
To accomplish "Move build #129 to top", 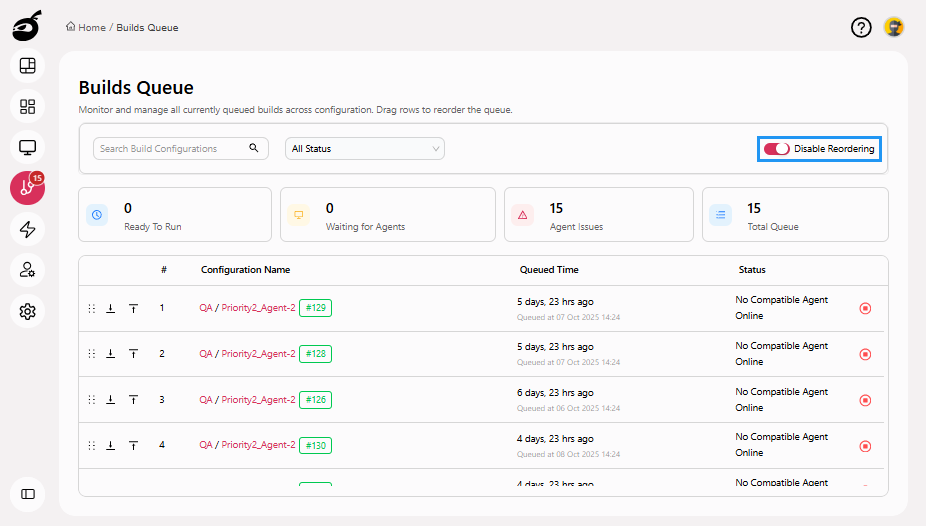I will pyautogui.click(x=133, y=308).
